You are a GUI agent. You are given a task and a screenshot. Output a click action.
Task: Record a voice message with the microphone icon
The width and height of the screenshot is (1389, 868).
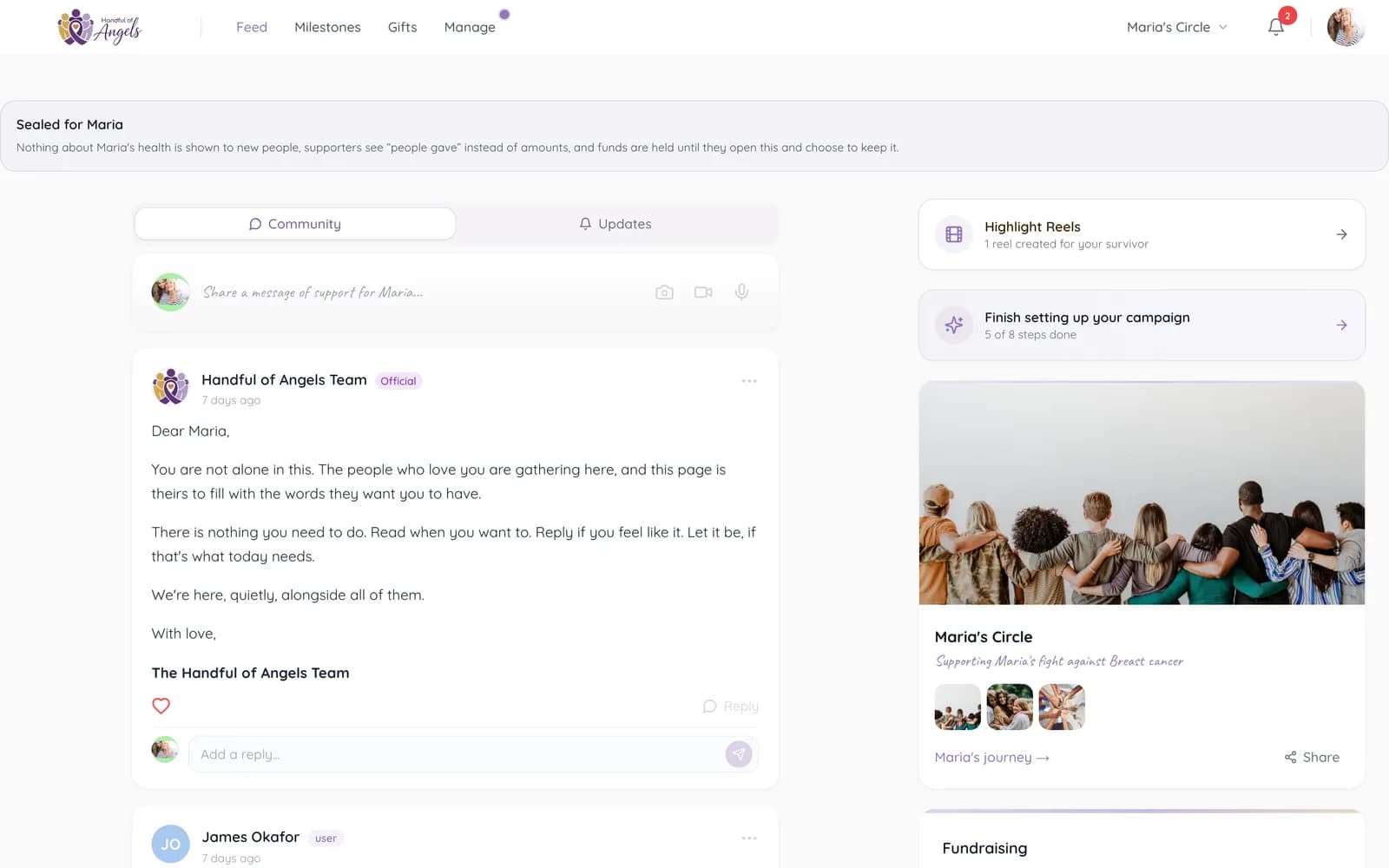point(741,293)
